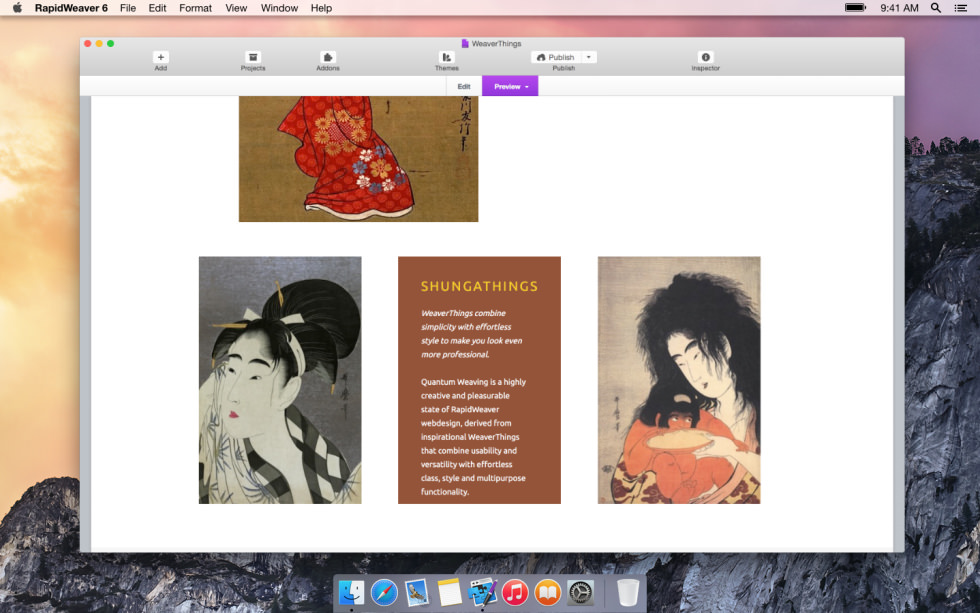The height and width of the screenshot is (613, 980).
Task: Open Notes from the Dock
Action: click(449, 592)
